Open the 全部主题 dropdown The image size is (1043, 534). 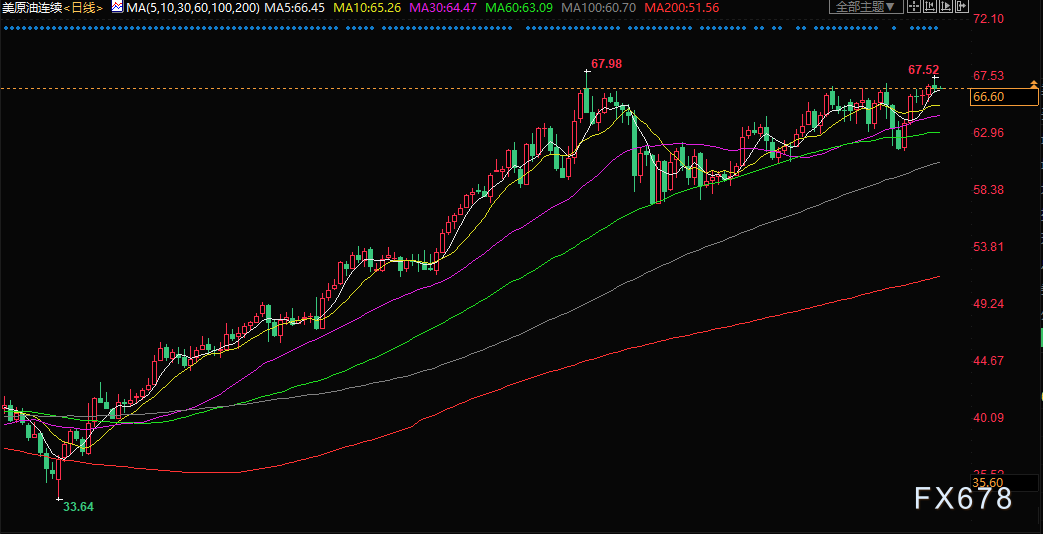point(869,7)
